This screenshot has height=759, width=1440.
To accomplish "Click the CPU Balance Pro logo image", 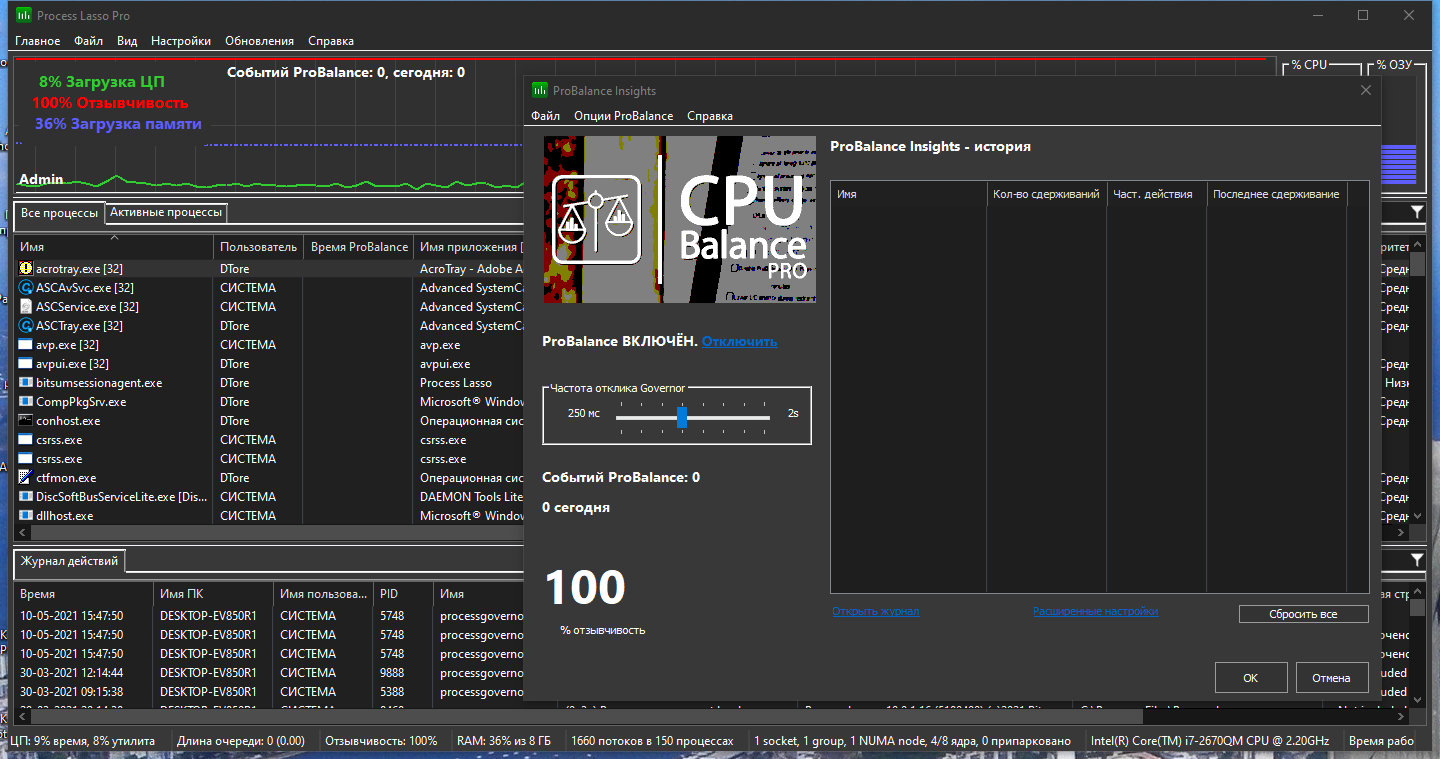I will click(x=680, y=219).
